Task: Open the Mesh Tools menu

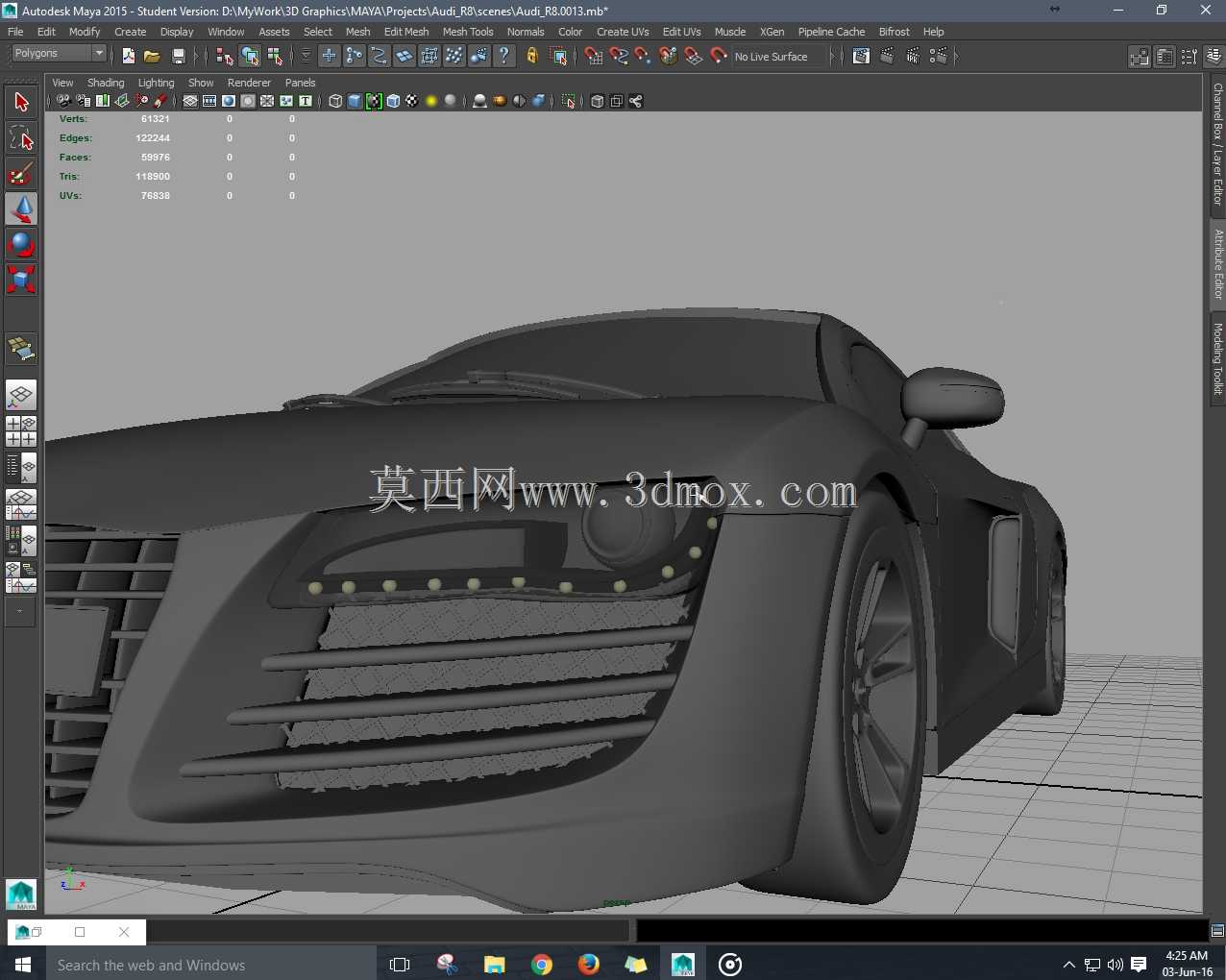Action: click(x=468, y=32)
